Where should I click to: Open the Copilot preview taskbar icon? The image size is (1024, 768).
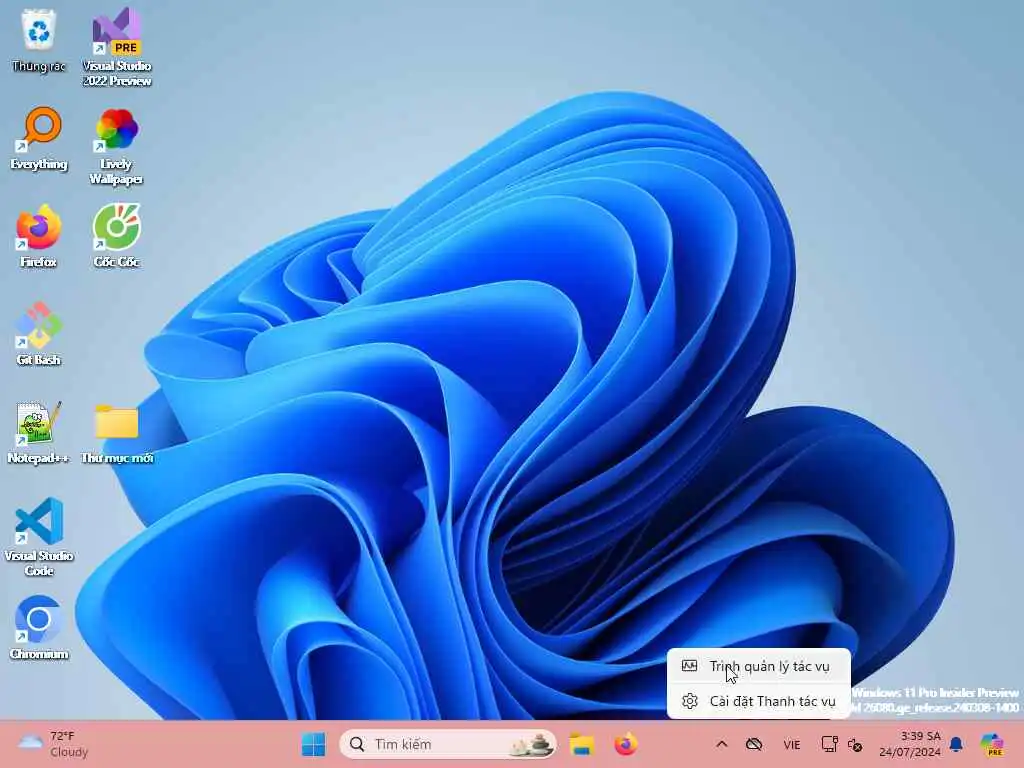pyautogui.click(x=992, y=744)
